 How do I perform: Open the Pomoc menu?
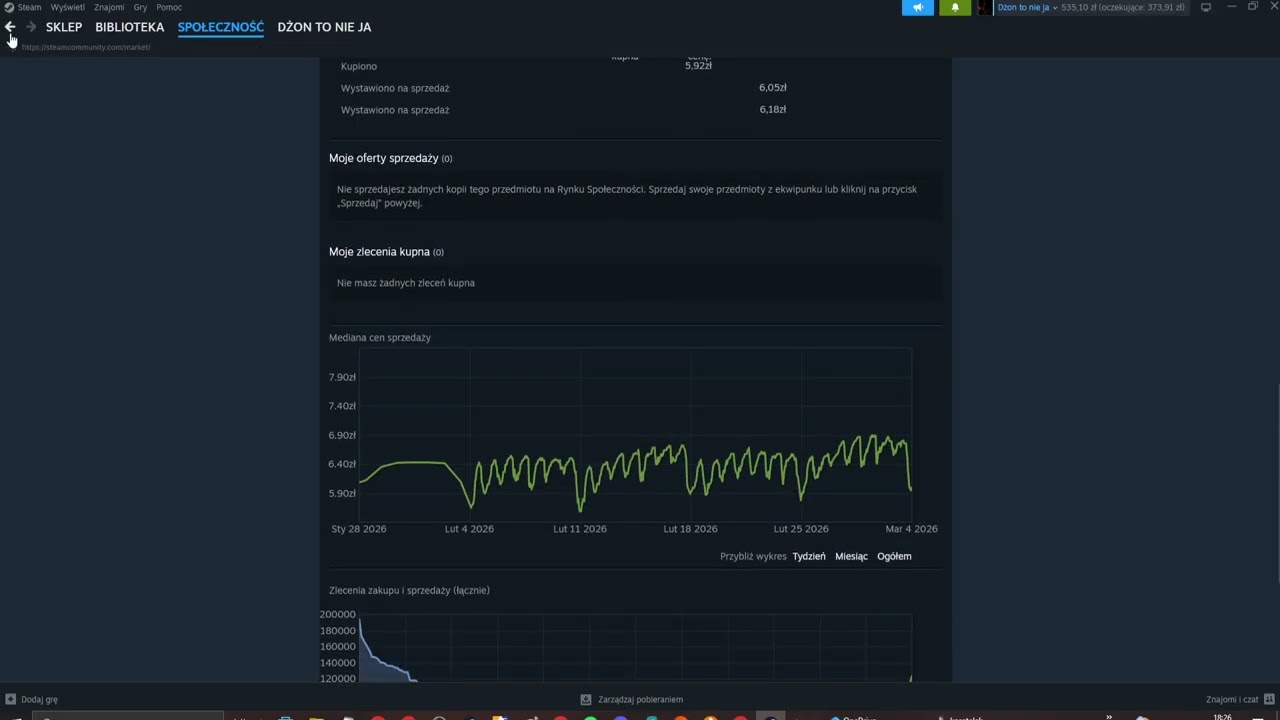pos(169,7)
